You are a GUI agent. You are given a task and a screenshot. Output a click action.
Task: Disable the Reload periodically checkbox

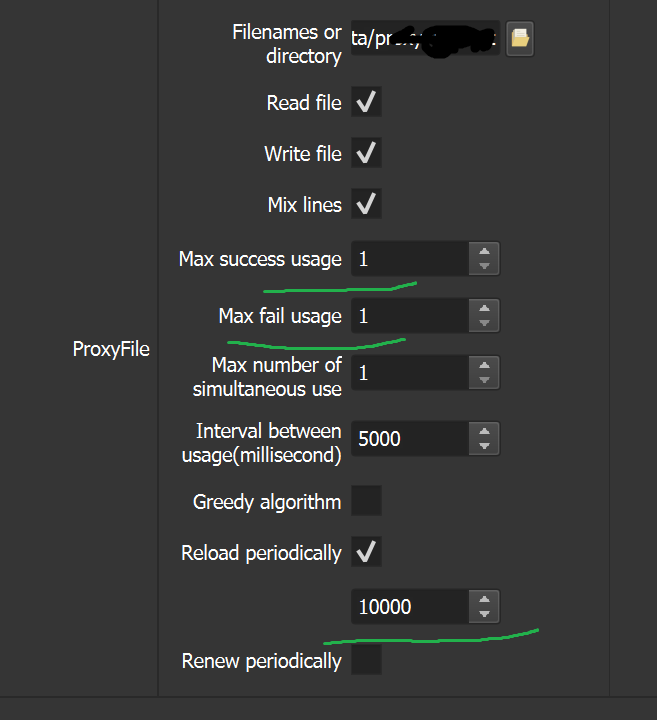(x=366, y=551)
